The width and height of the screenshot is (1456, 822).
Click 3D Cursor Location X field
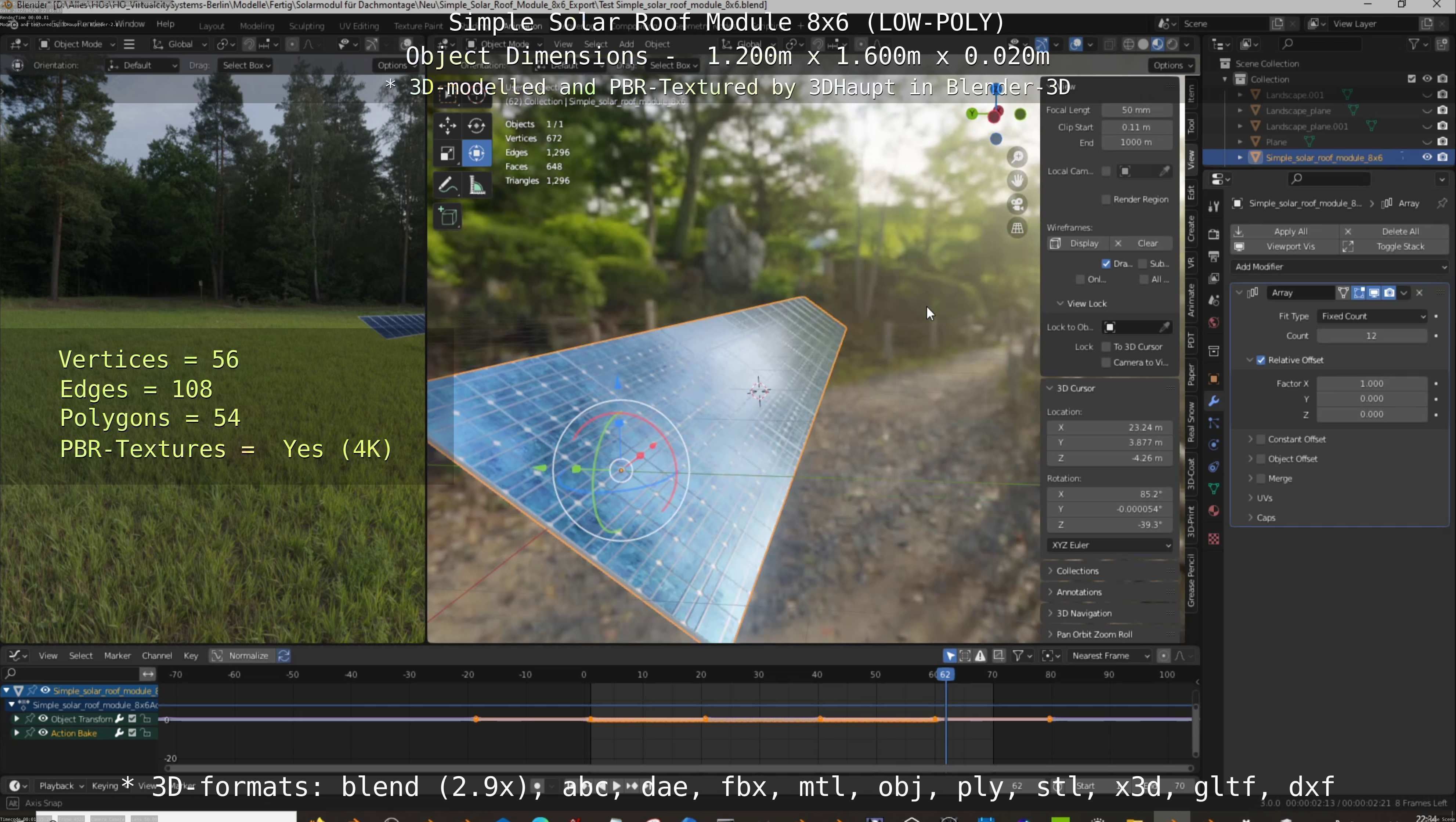[x=1109, y=428]
